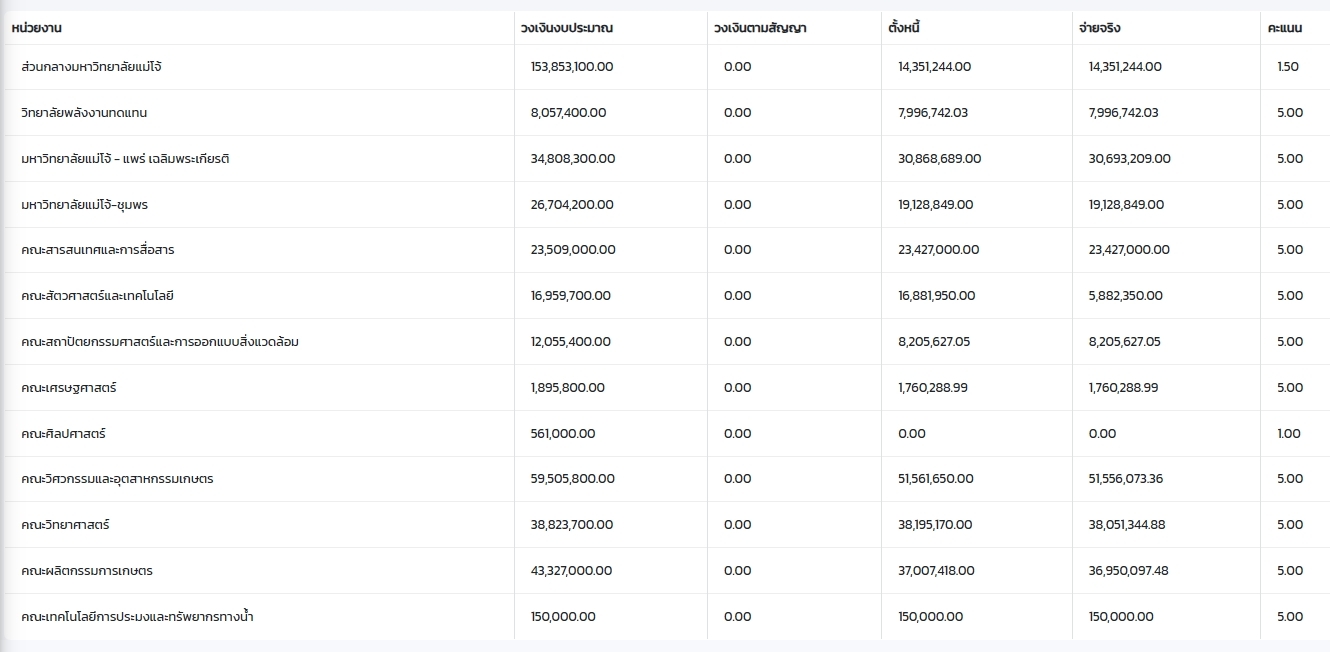Click the คณะเศรษฐศาสตร์ unit name
Screen dimensions: 1330x652
click(x=69, y=388)
